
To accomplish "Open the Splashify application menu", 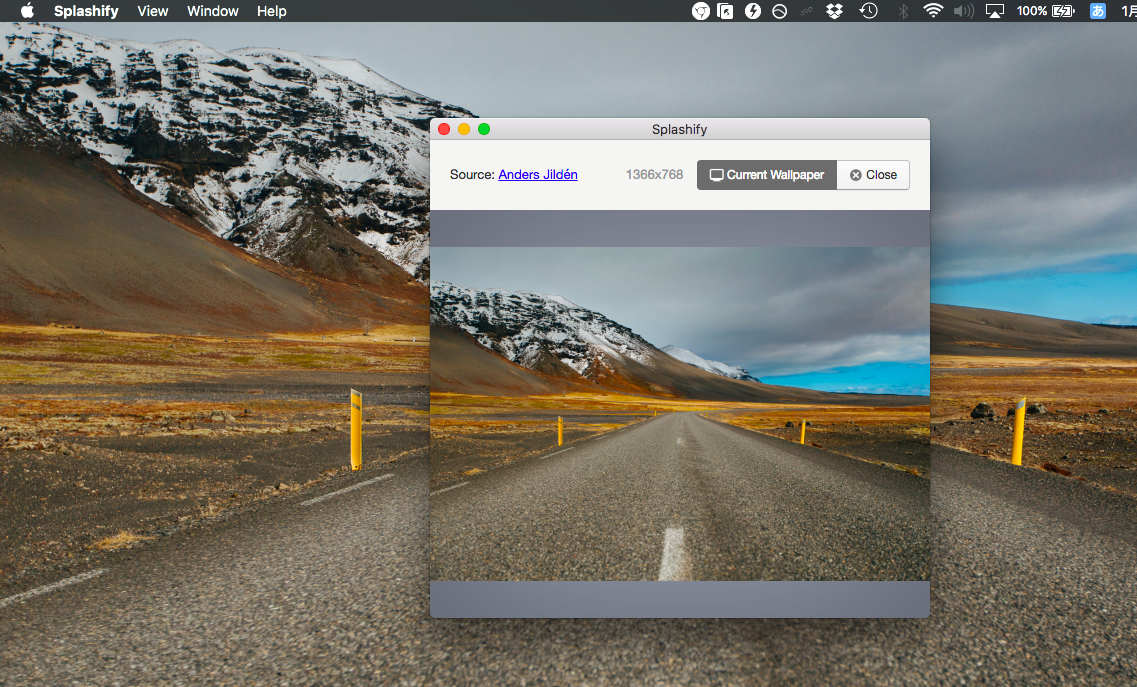I will pos(86,11).
